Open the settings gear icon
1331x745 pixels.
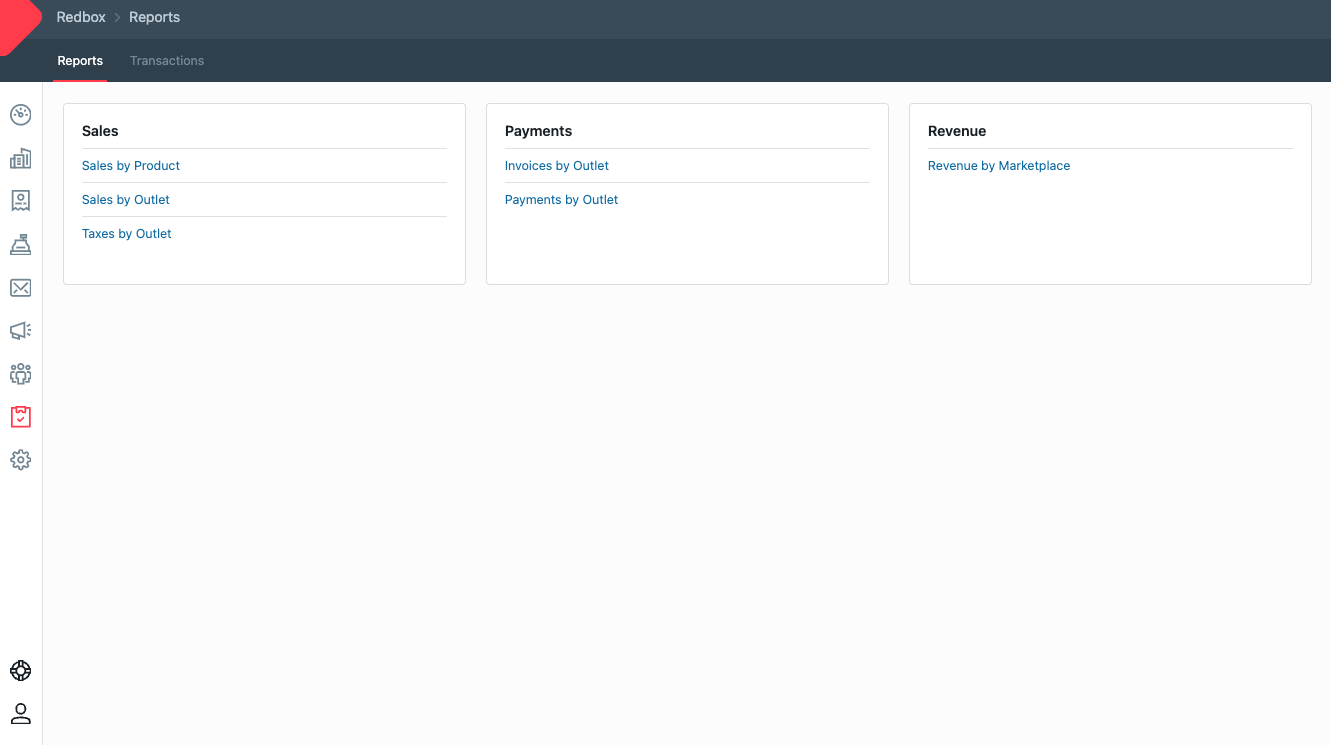click(x=20, y=460)
